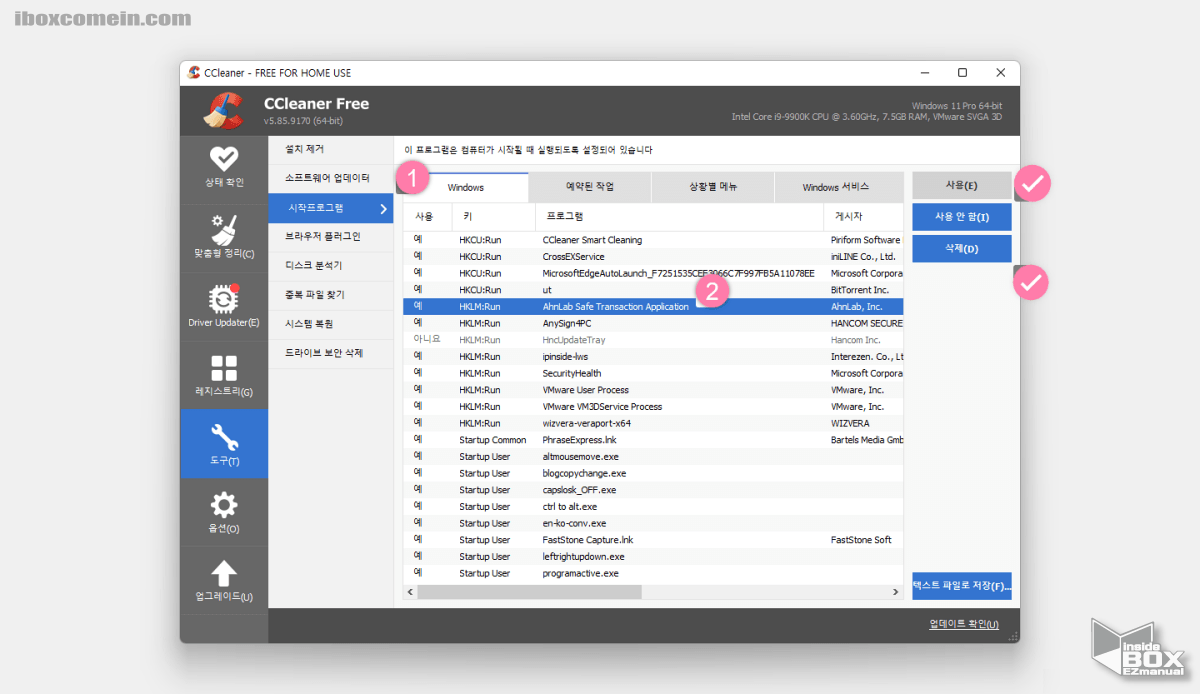Screen dimensions: 1200x694
Task: Disable the entry using 사용 안 함(I)
Action: click(x=960, y=216)
